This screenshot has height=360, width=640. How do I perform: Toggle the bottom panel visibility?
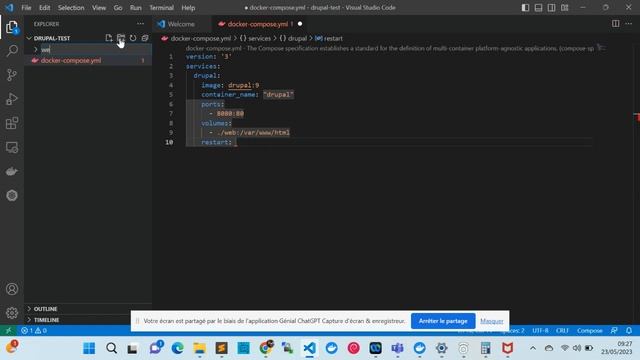[538, 8]
